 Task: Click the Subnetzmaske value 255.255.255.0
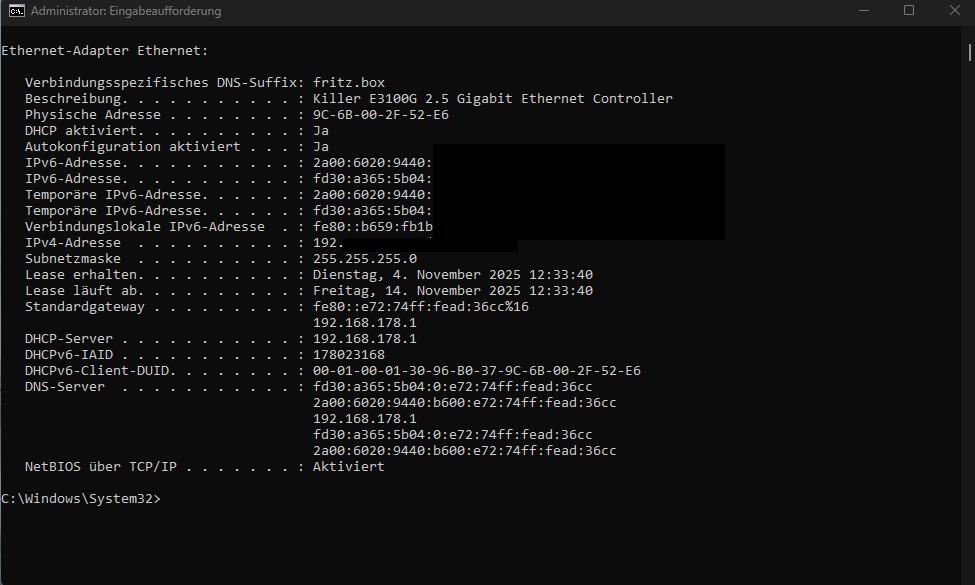point(364,259)
